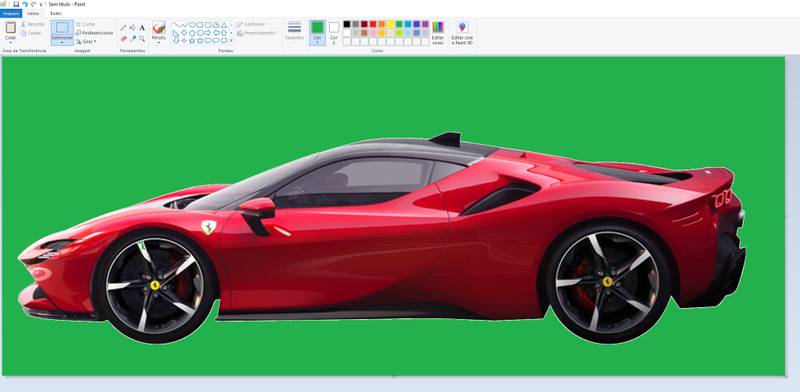This screenshot has height=392, width=800.
Task: Open the Preenchimento fill dropdown
Action: (x=257, y=33)
